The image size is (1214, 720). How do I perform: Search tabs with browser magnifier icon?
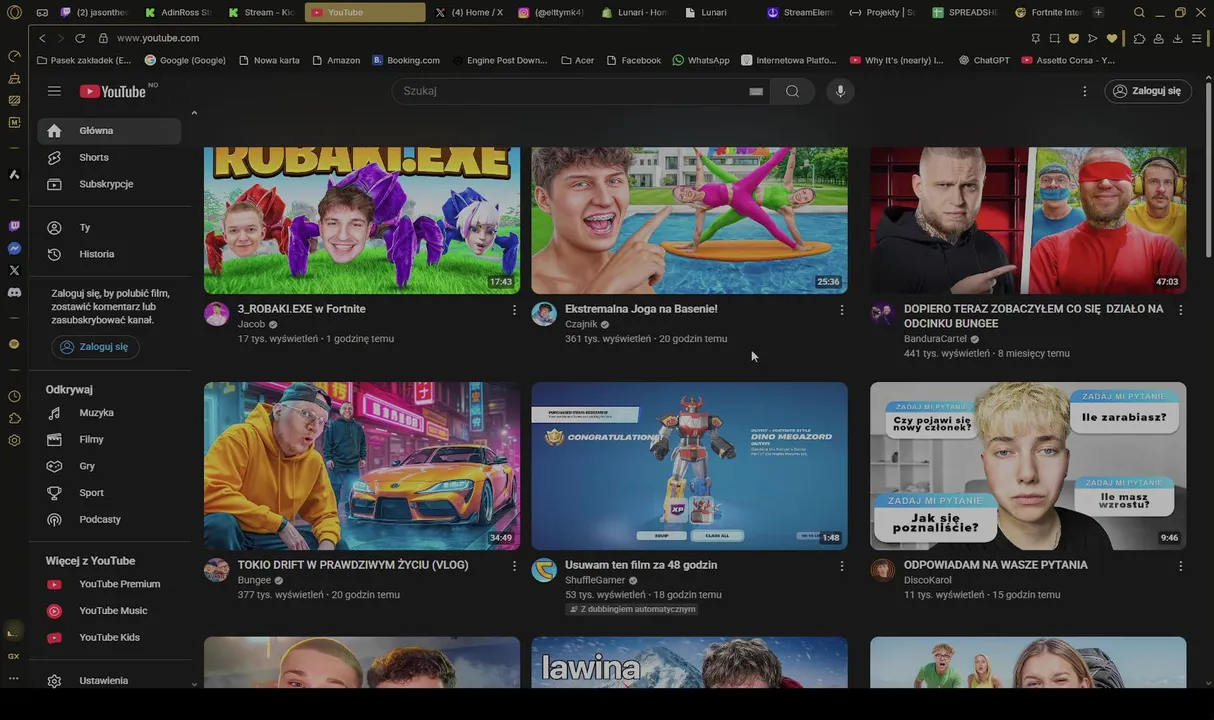click(1139, 12)
